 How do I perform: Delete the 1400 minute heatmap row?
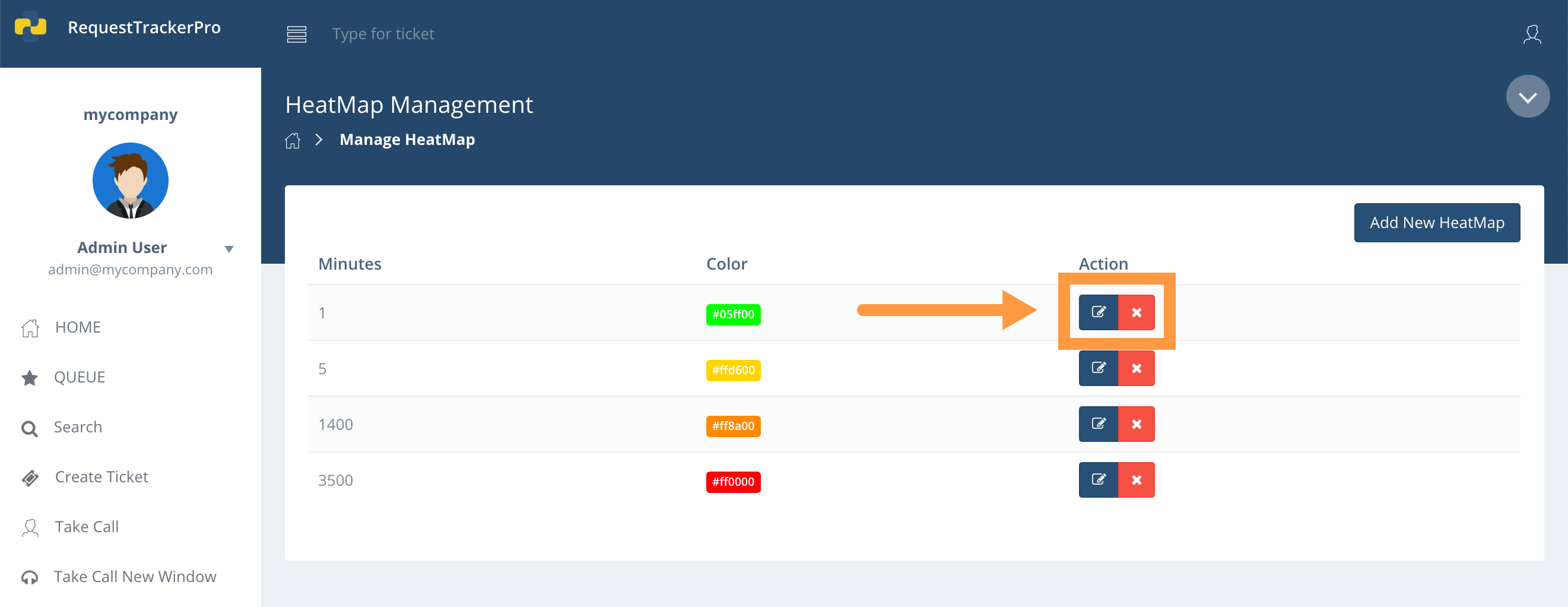coord(1137,424)
